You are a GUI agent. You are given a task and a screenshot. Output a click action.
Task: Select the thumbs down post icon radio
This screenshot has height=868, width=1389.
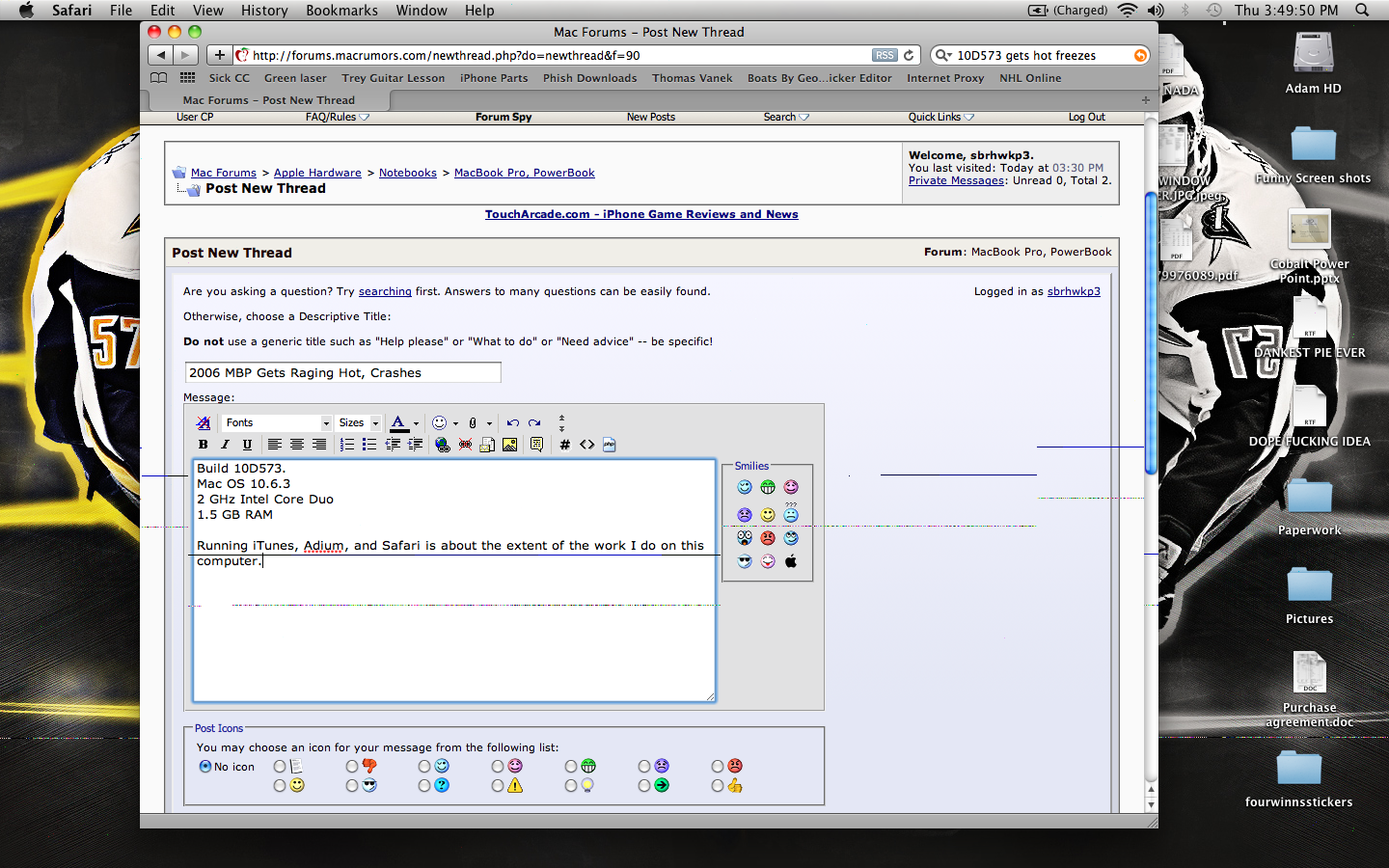pyautogui.click(x=352, y=767)
